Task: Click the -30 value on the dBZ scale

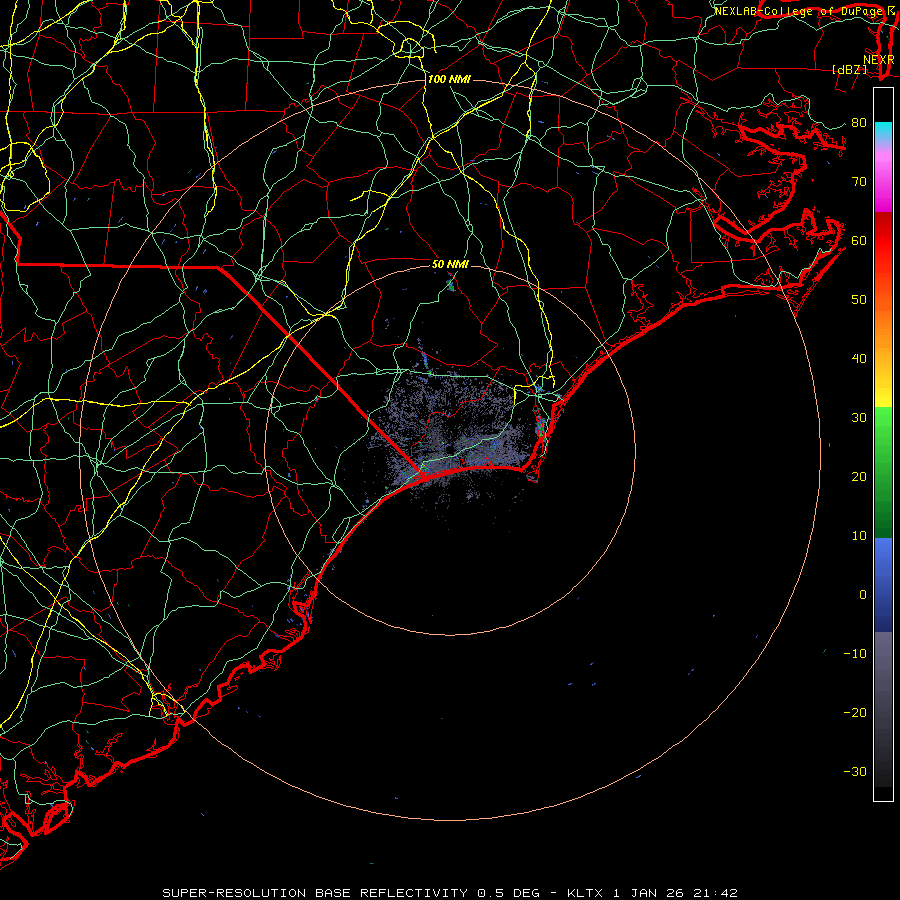Action: tap(855, 771)
